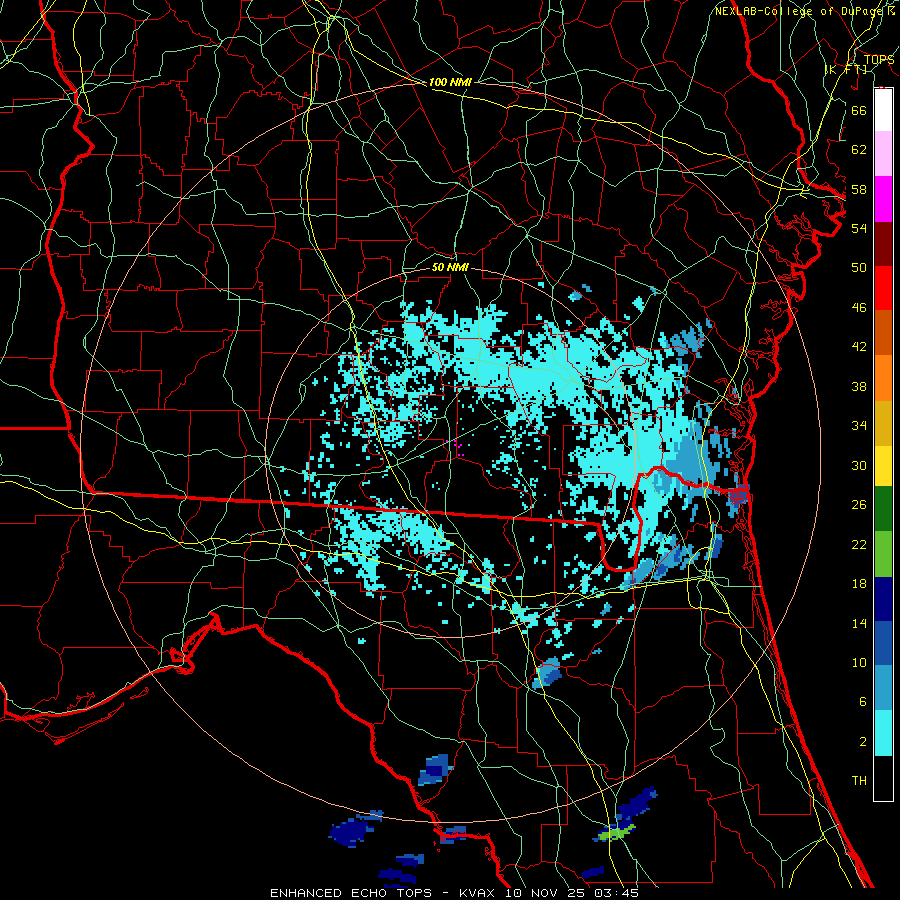900x900 pixels.
Task: Click the light pink 62 legend swatch
Action: (x=883, y=154)
